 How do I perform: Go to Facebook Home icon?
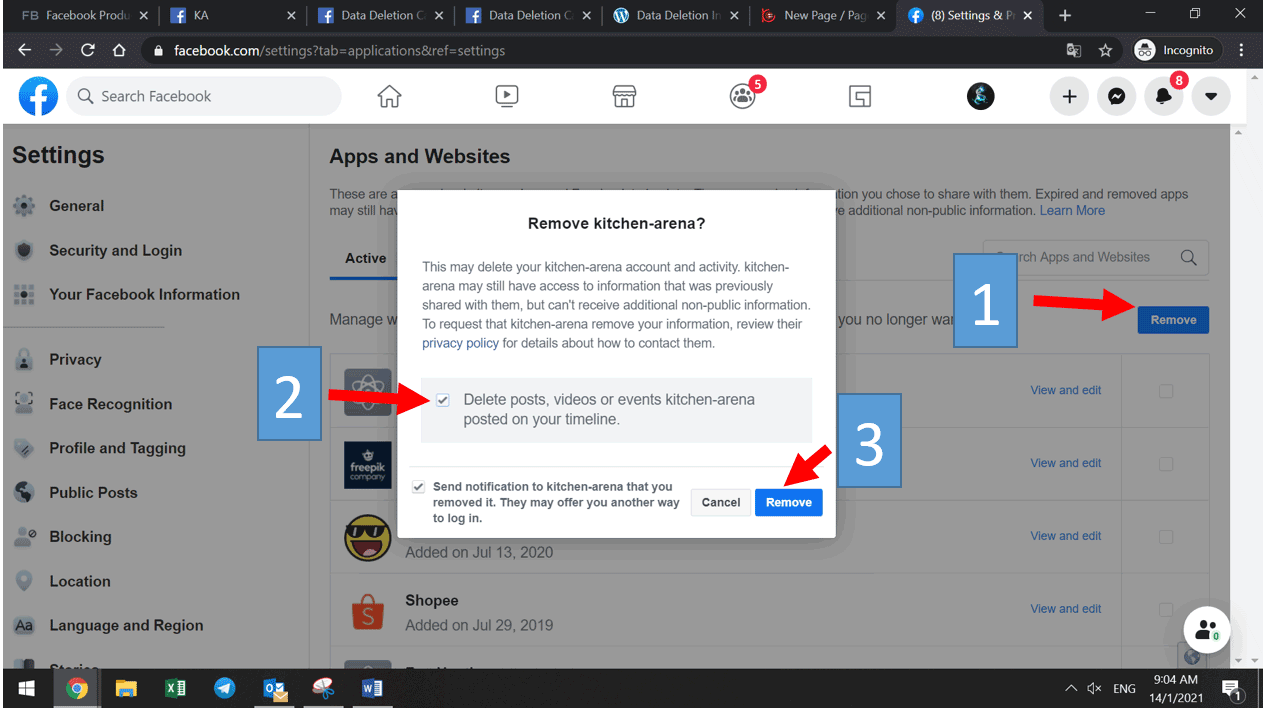389,97
